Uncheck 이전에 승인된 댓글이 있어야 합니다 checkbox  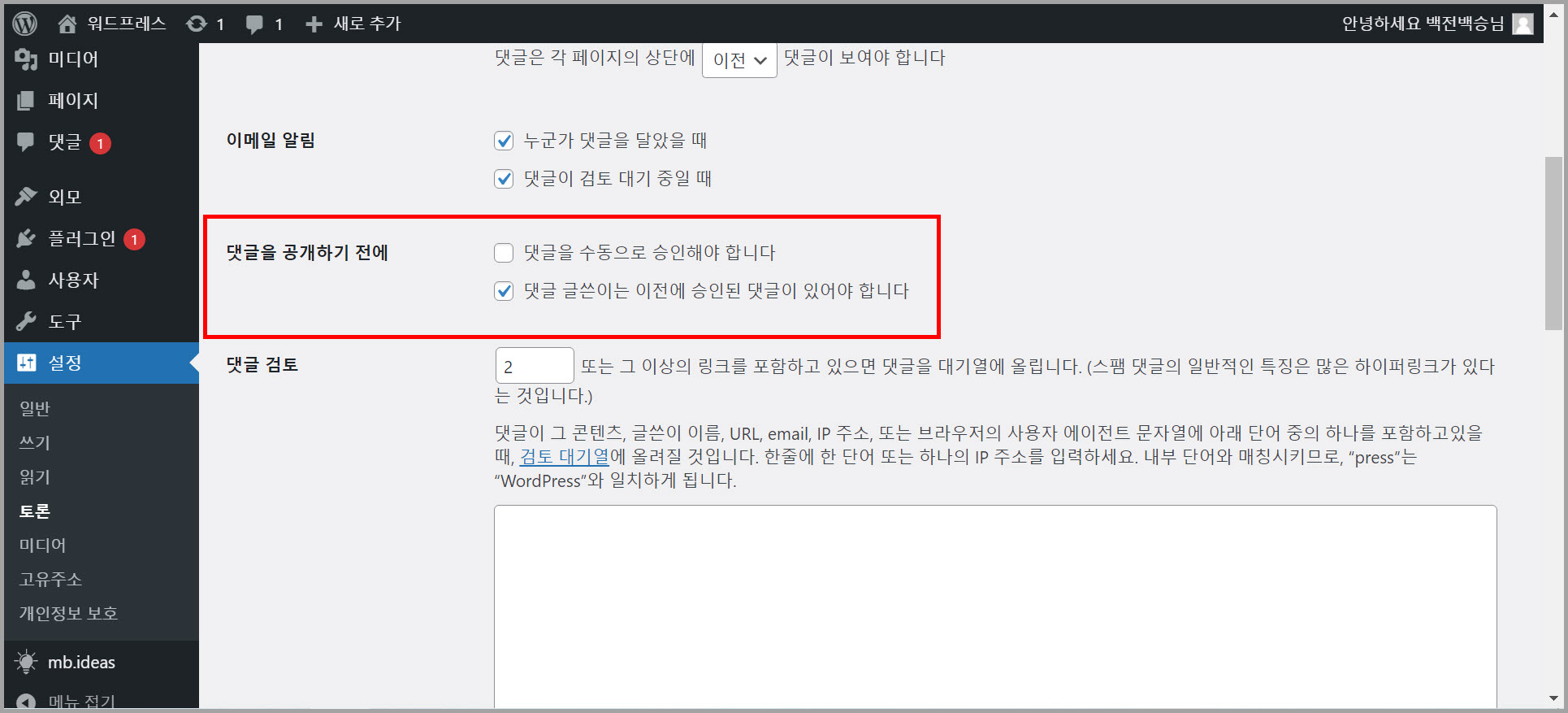click(x=504, y=291)
